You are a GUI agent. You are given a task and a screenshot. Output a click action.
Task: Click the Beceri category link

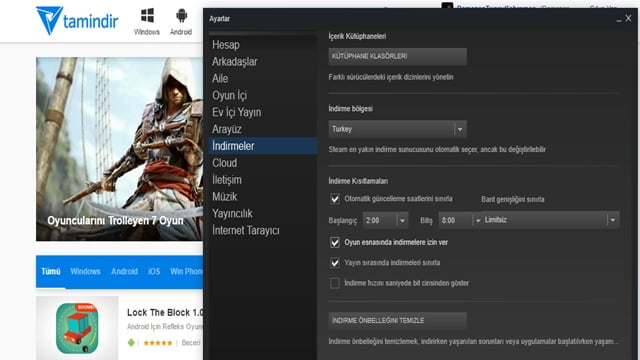coord(191,343)
